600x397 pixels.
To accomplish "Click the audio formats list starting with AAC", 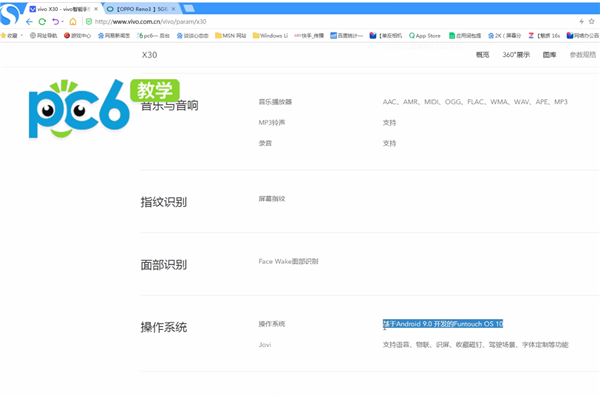I will click(x=475, y=102).
